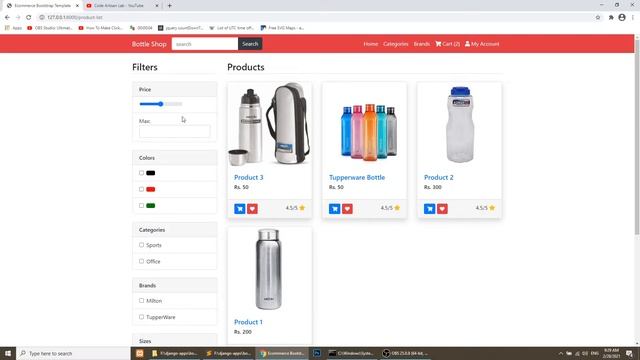The width and height of the screenshot is (640, 360).
Task: Click the page vertical scrollbar
Action: click(x=637, y=137)
